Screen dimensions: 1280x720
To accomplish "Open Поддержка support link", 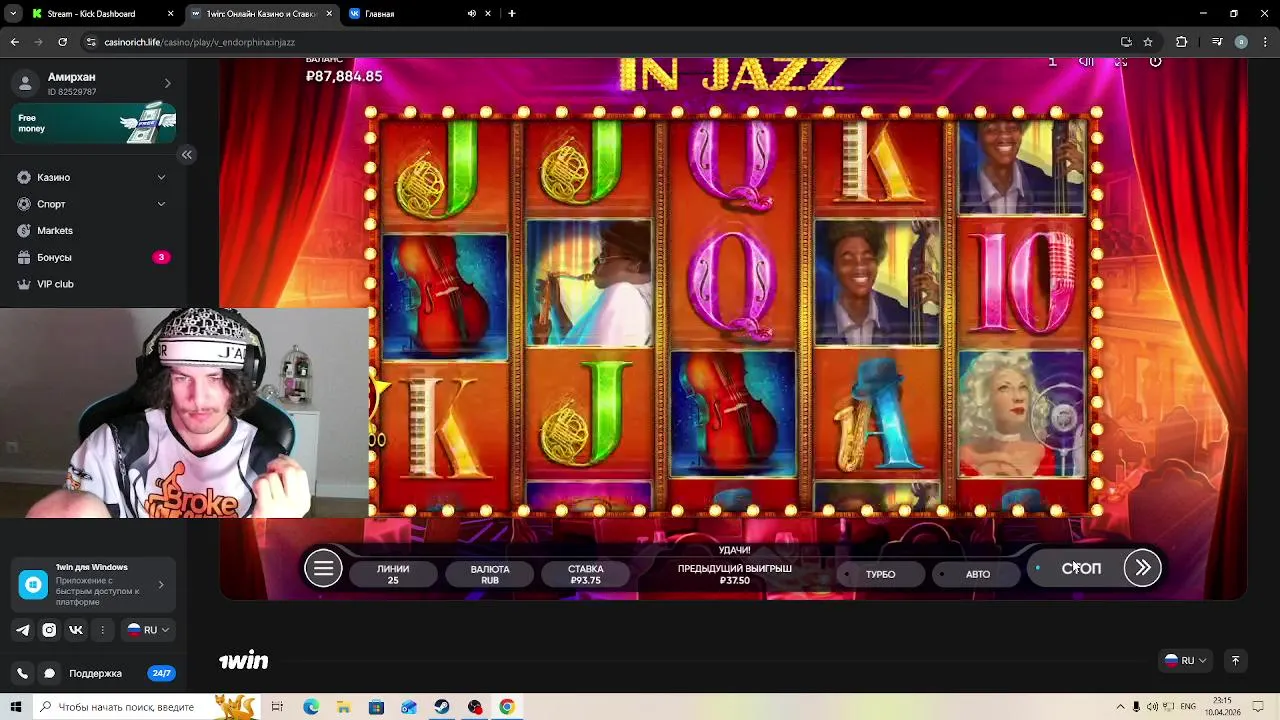I will [x=95, y=674].
